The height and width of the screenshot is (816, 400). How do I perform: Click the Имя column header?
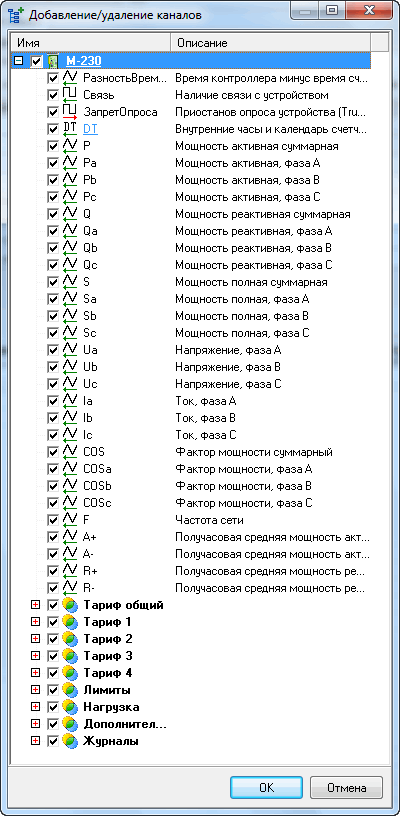(x=91, y=42)
